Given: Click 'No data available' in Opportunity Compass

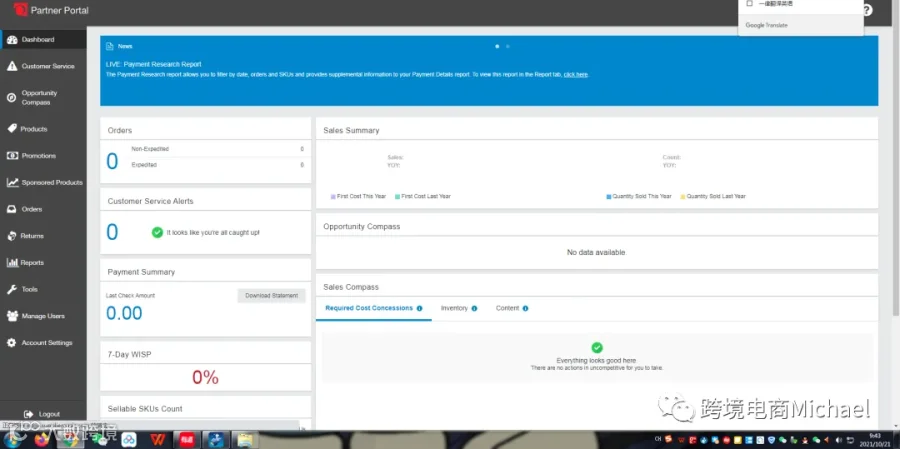Looking at the screenshot, I should [597, 253].
